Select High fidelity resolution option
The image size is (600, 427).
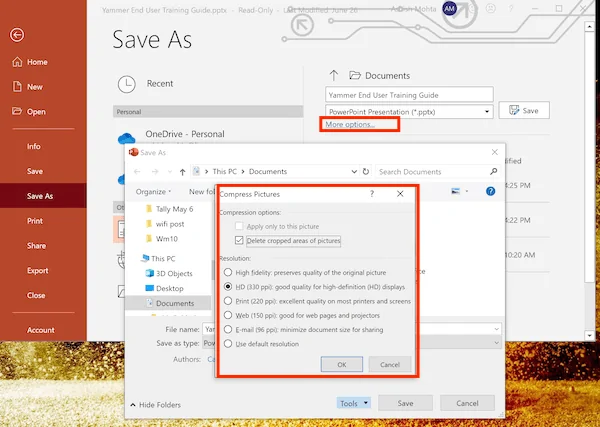click(228, 272)
